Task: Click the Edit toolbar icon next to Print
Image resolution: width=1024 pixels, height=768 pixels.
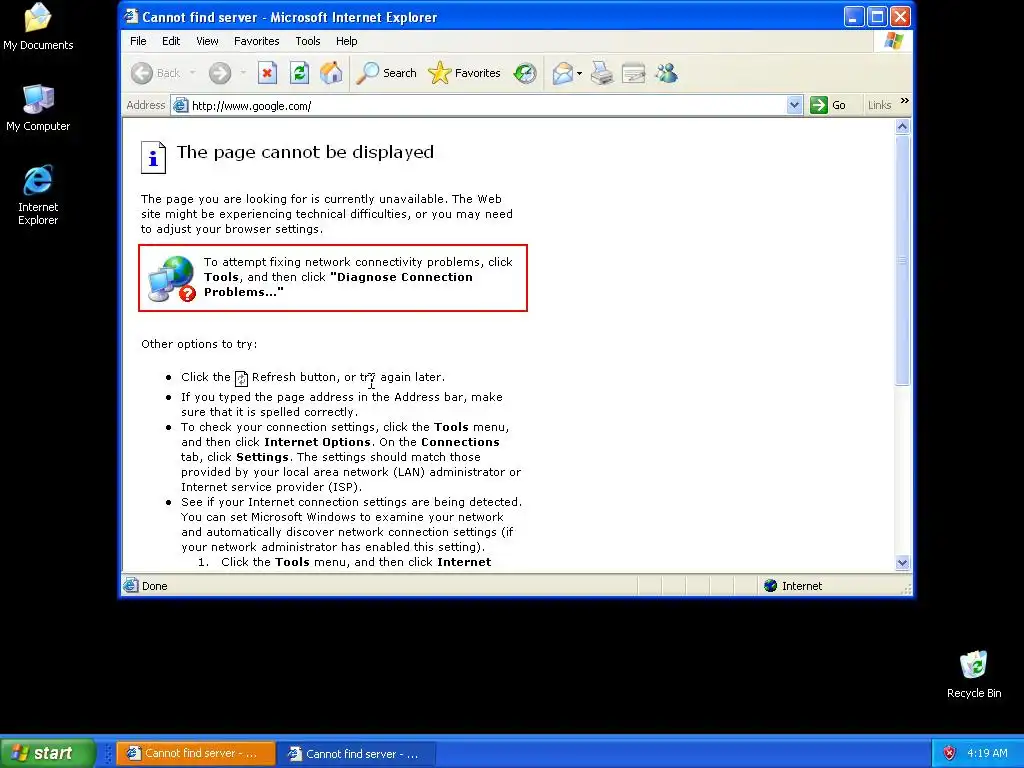Action: [633, 73]
